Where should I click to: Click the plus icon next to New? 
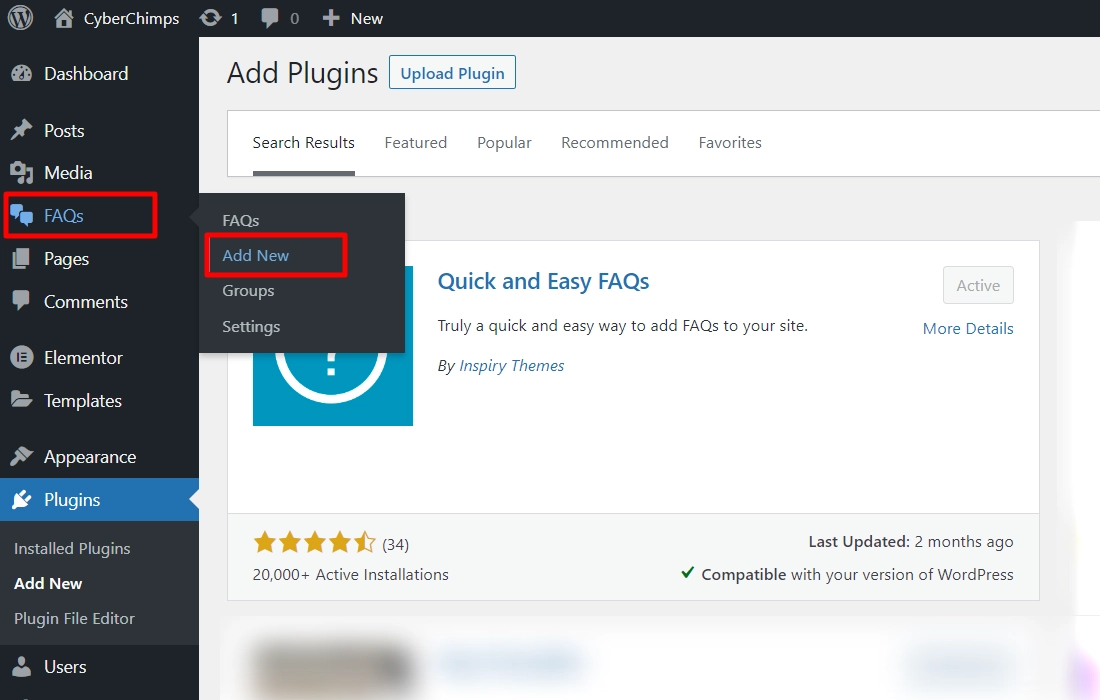331,18
